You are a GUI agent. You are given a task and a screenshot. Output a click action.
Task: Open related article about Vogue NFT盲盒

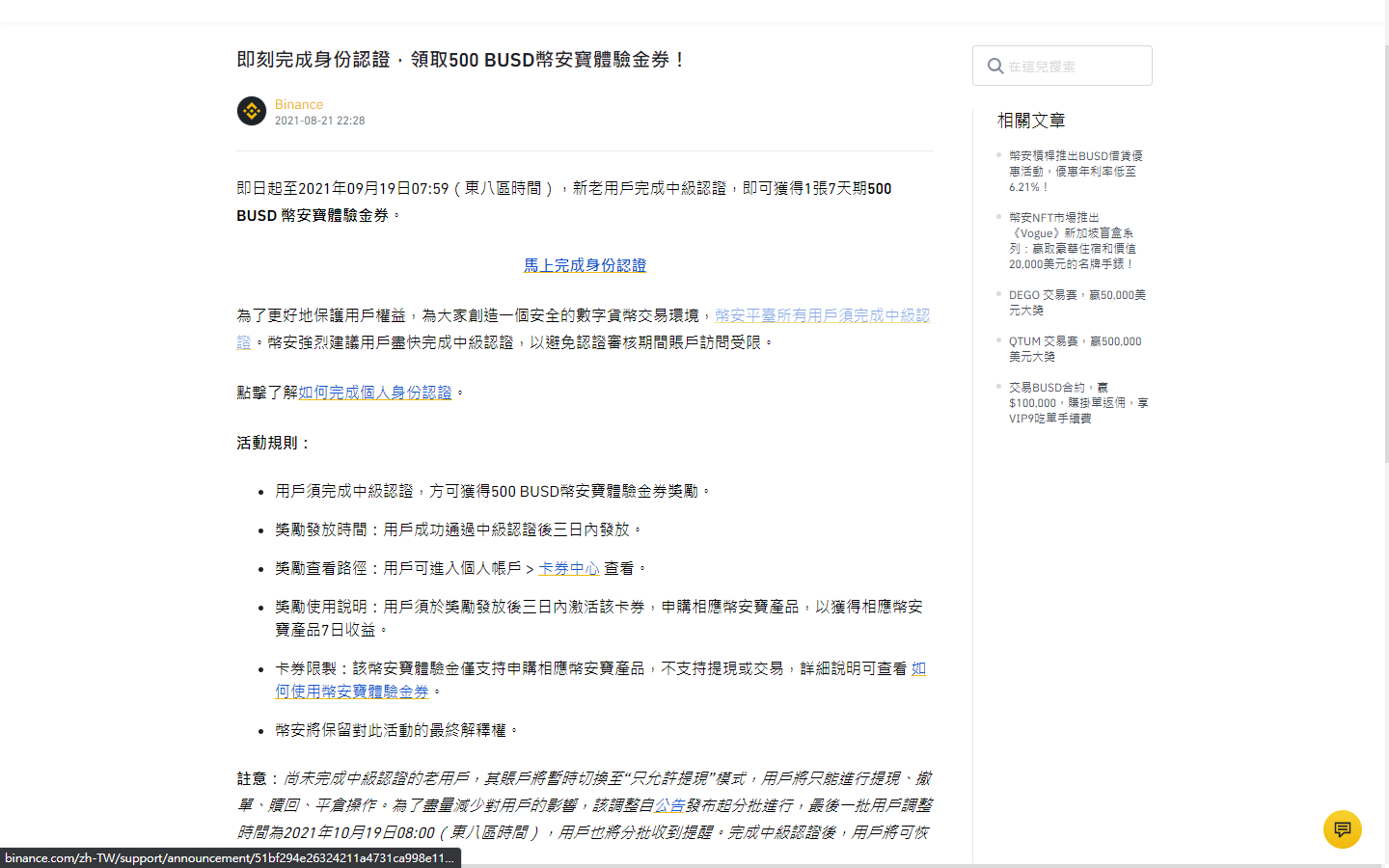(1073, 240)
